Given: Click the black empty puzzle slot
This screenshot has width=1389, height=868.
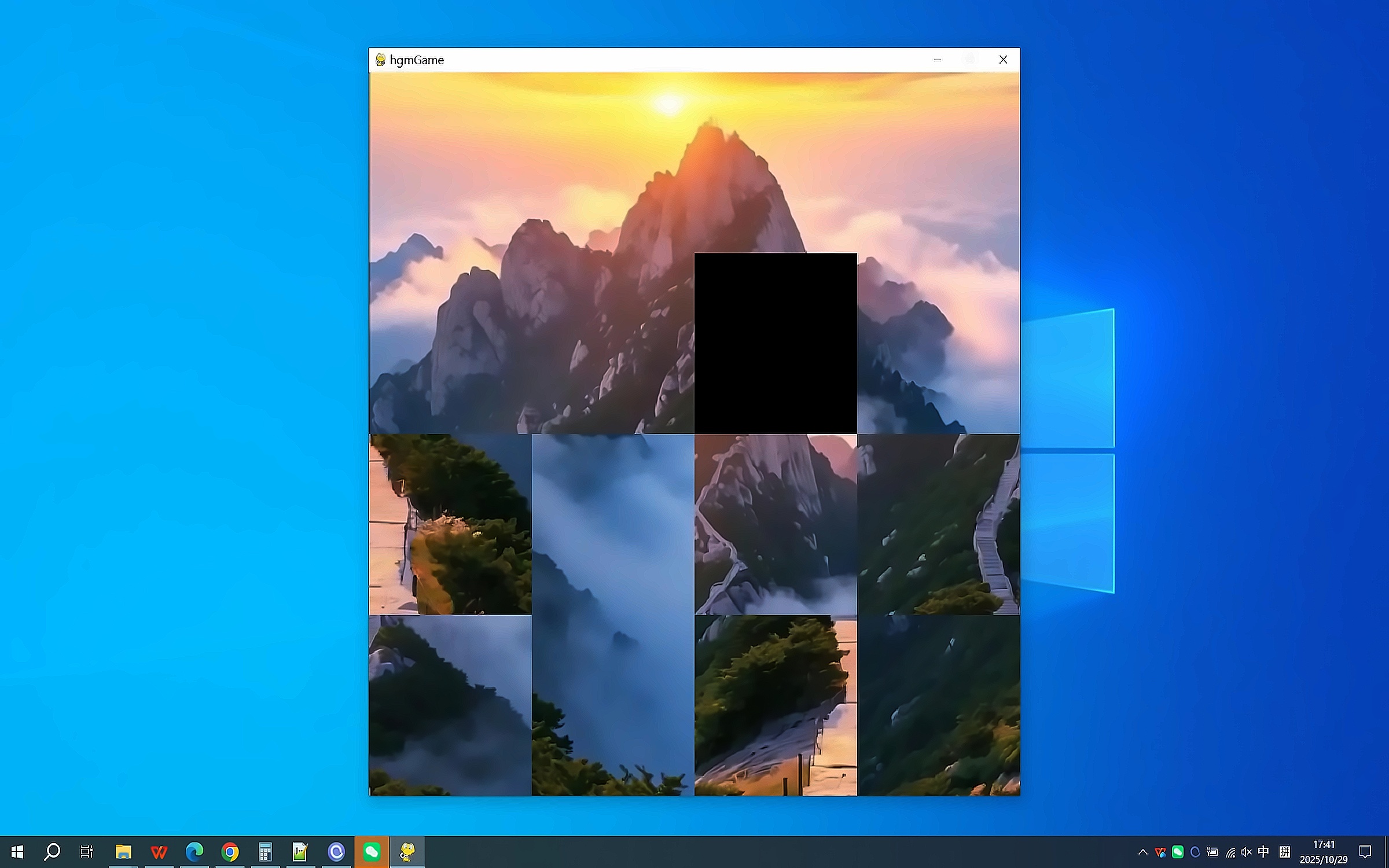Looking at the screenshot, I should tap(776, 343).
